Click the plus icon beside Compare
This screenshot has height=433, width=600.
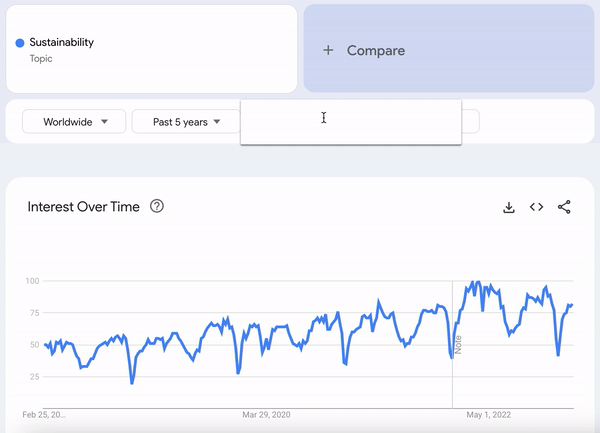click(328, 50)
